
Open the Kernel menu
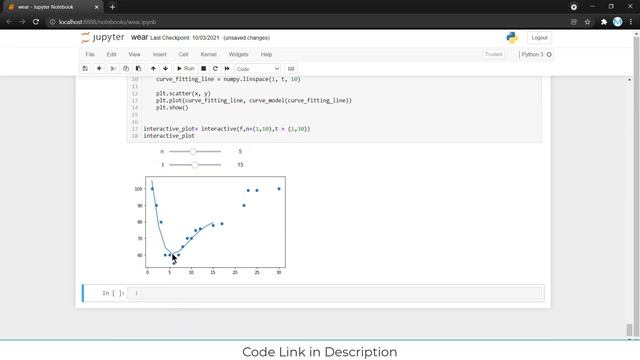pyautogui.click(x=209, y=54)
